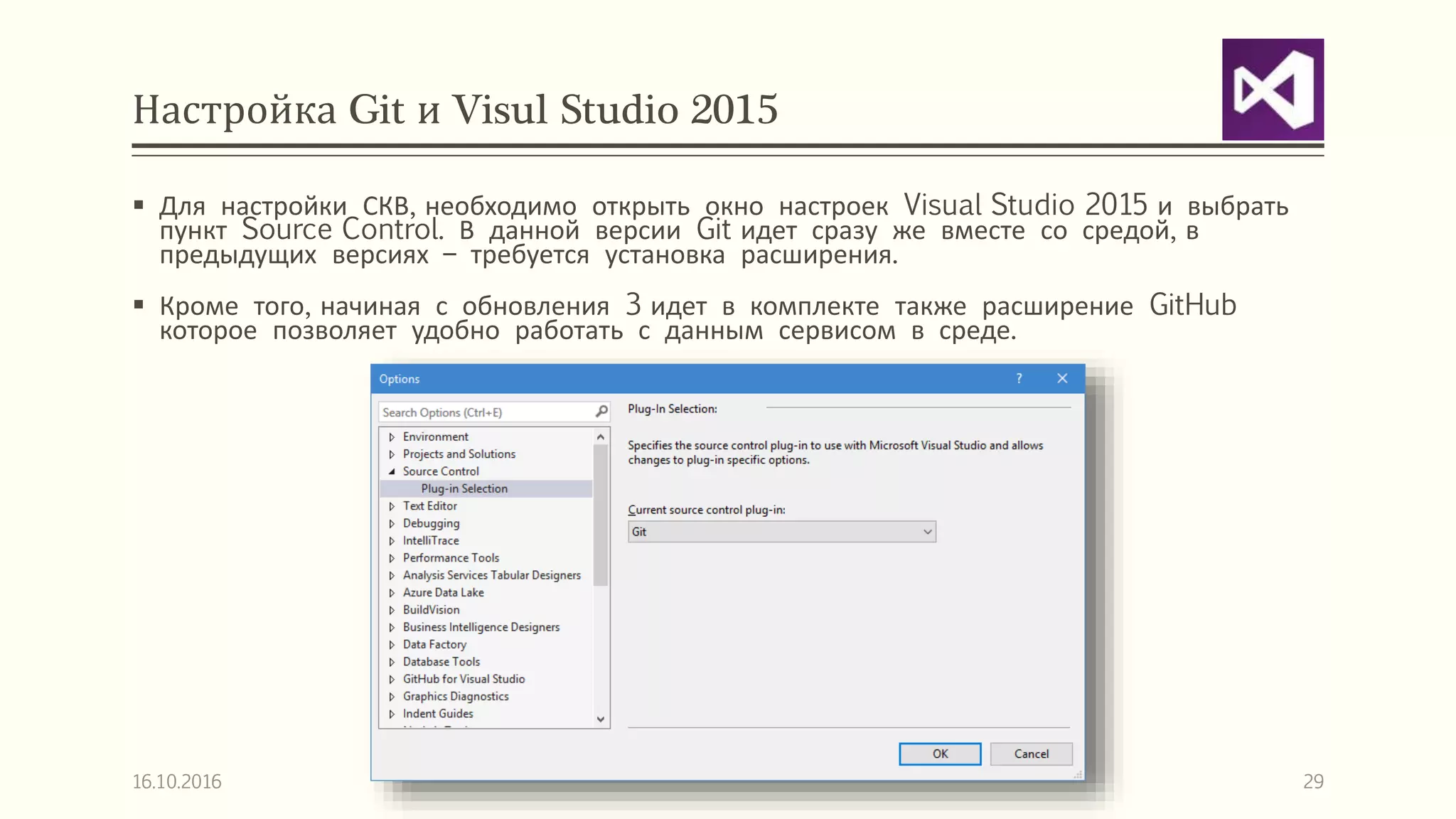Expand the Graphics Diagnostics arrow
The width and height of the screenshot is (1456, 819).
coord(392,697)
